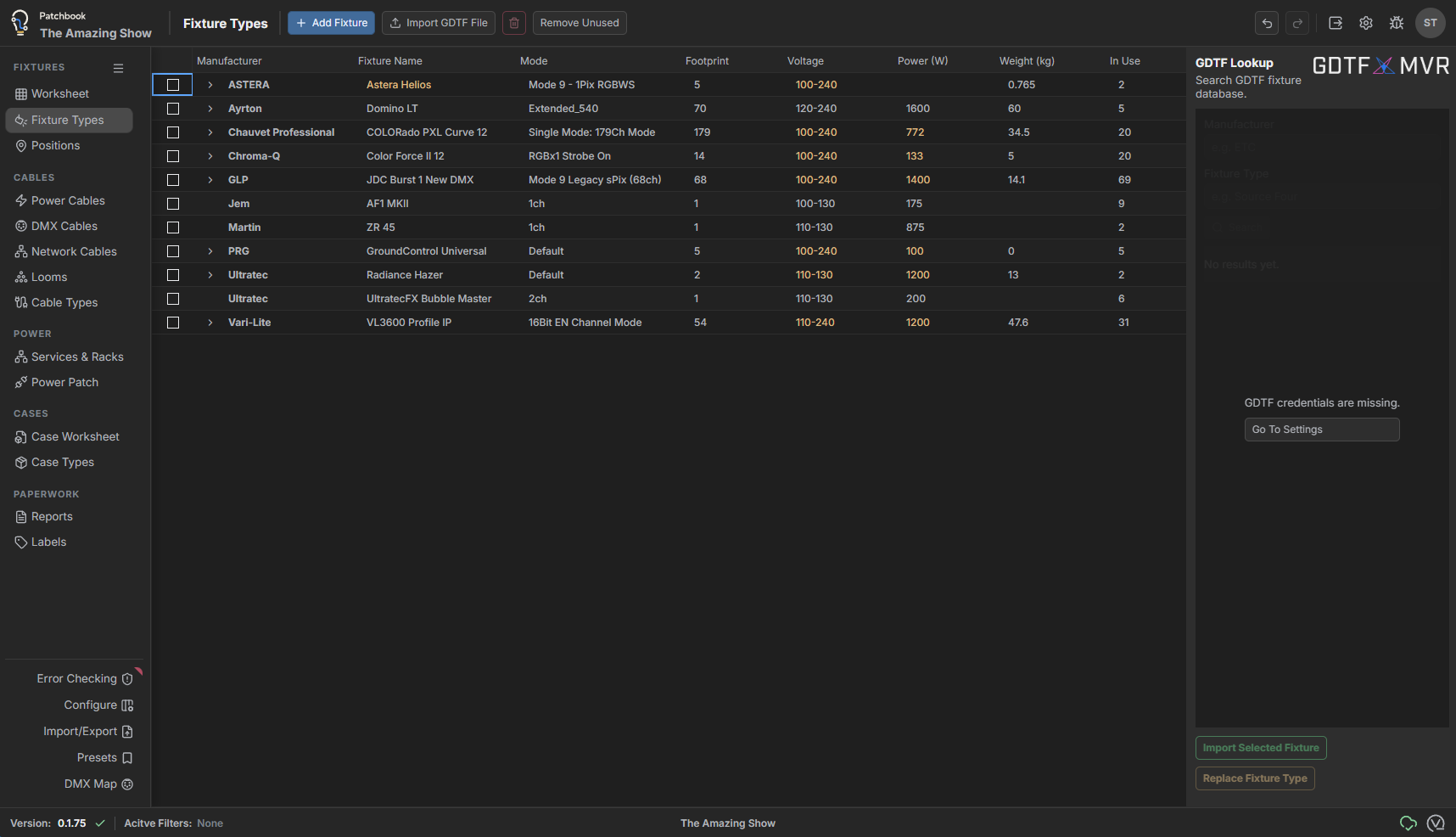Click the undo arrow icon
The width and height of the screenshot is (1456, 837).
(x=1267, y=23)
